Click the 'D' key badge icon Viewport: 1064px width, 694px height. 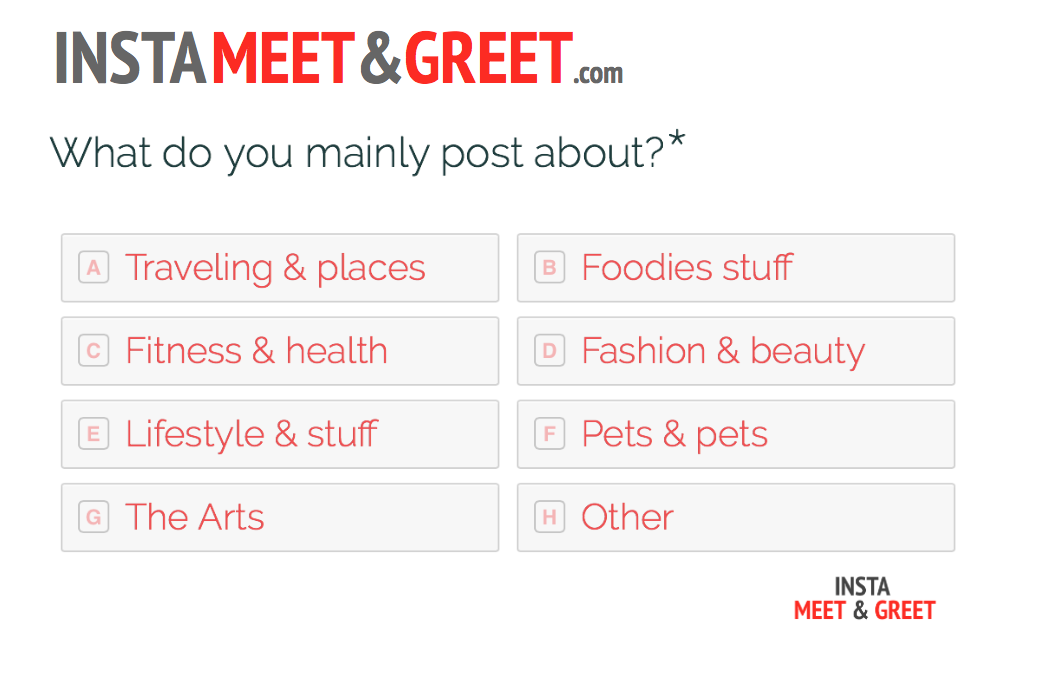[x=549, y=351]
